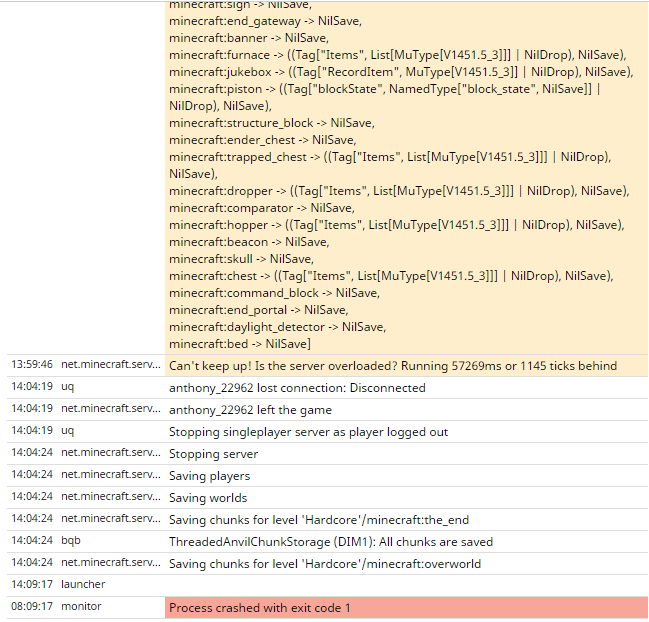Click the "Saving chunks" entry for minecraft:the_end
649x622 pixels.
point(319,520)
